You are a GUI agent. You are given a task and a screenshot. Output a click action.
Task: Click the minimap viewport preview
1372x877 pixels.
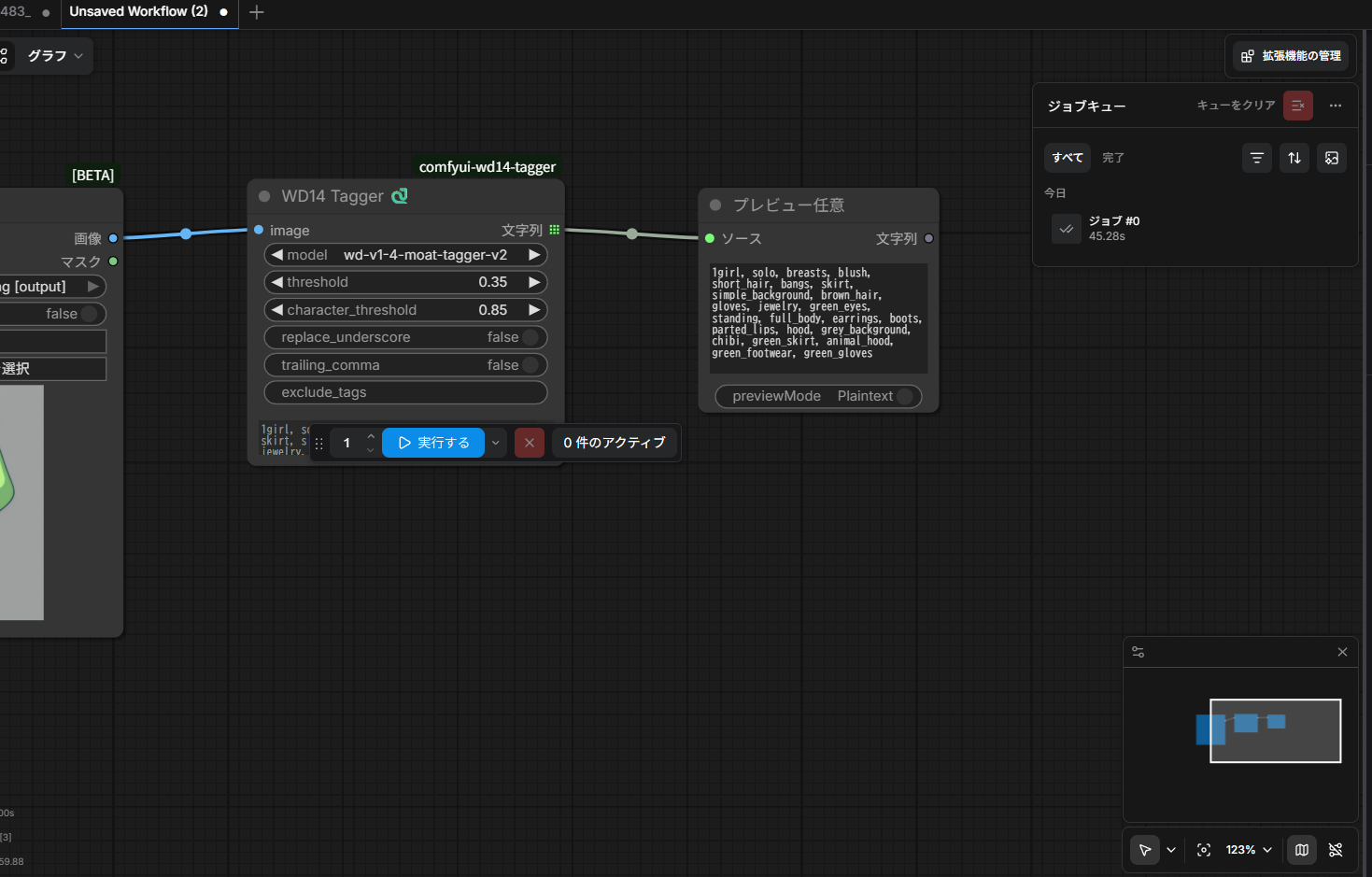[1275, 730]
